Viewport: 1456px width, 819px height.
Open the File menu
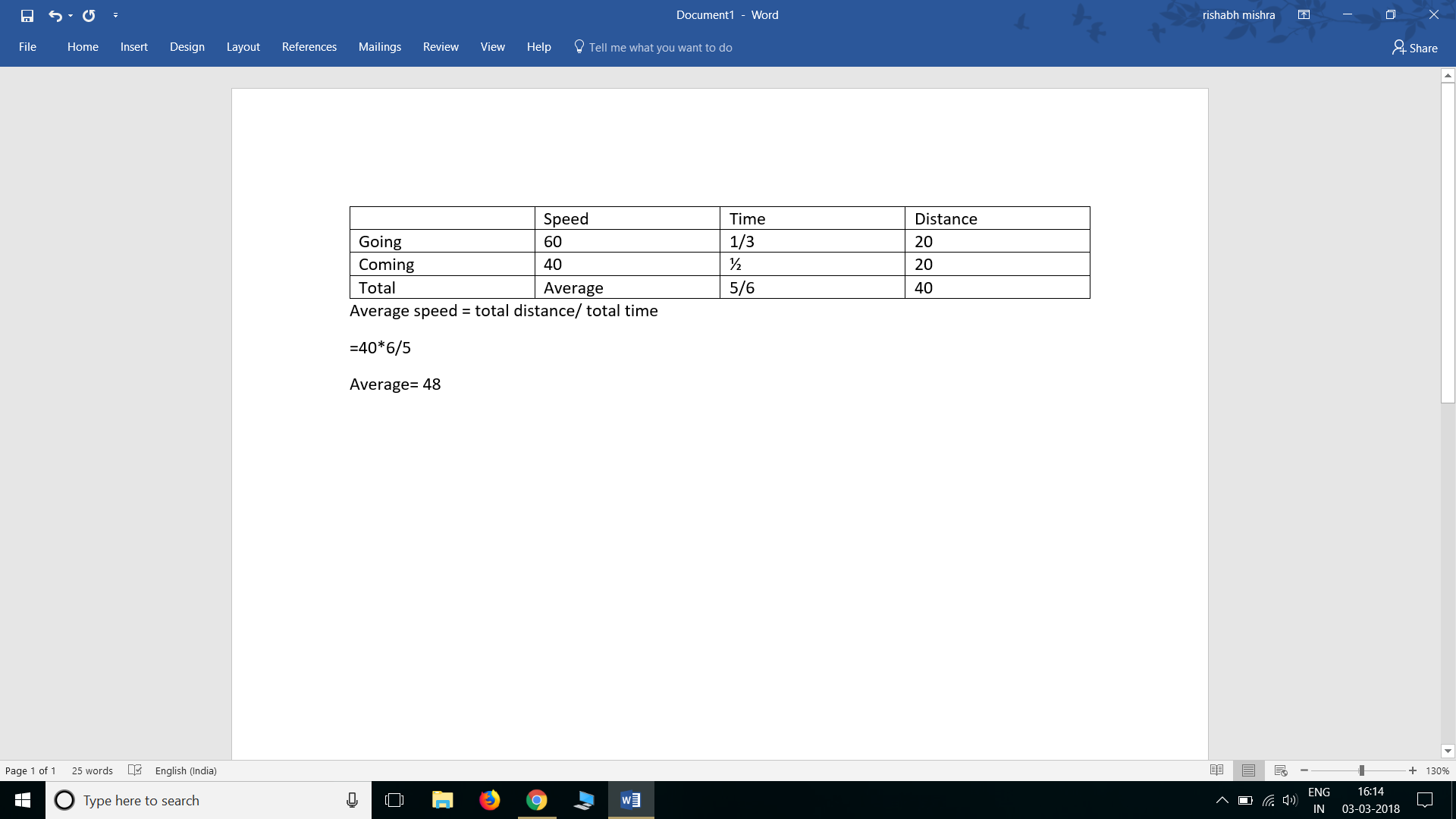(27, 47)
